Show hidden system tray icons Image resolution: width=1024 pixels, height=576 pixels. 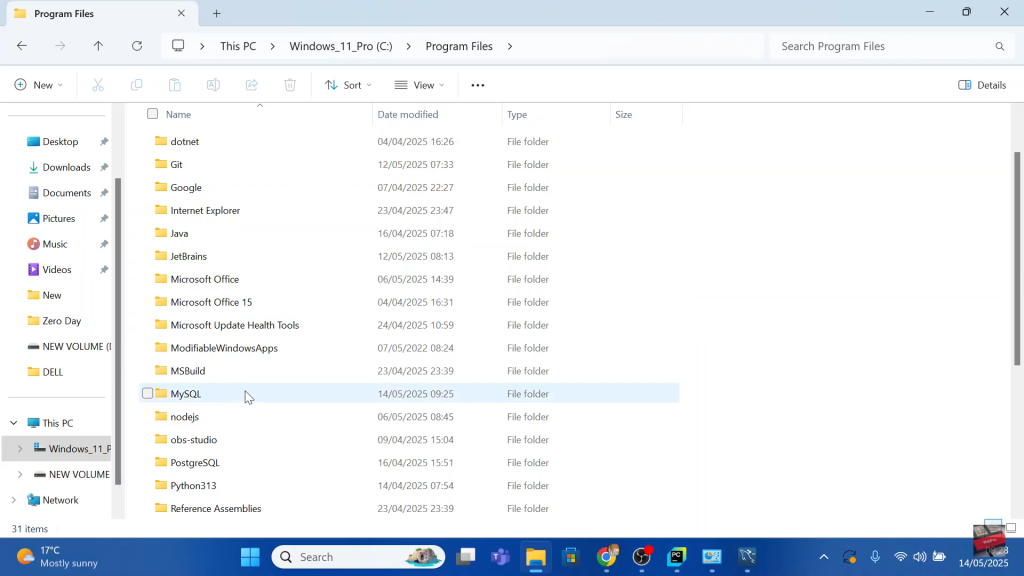click(824, 557)
